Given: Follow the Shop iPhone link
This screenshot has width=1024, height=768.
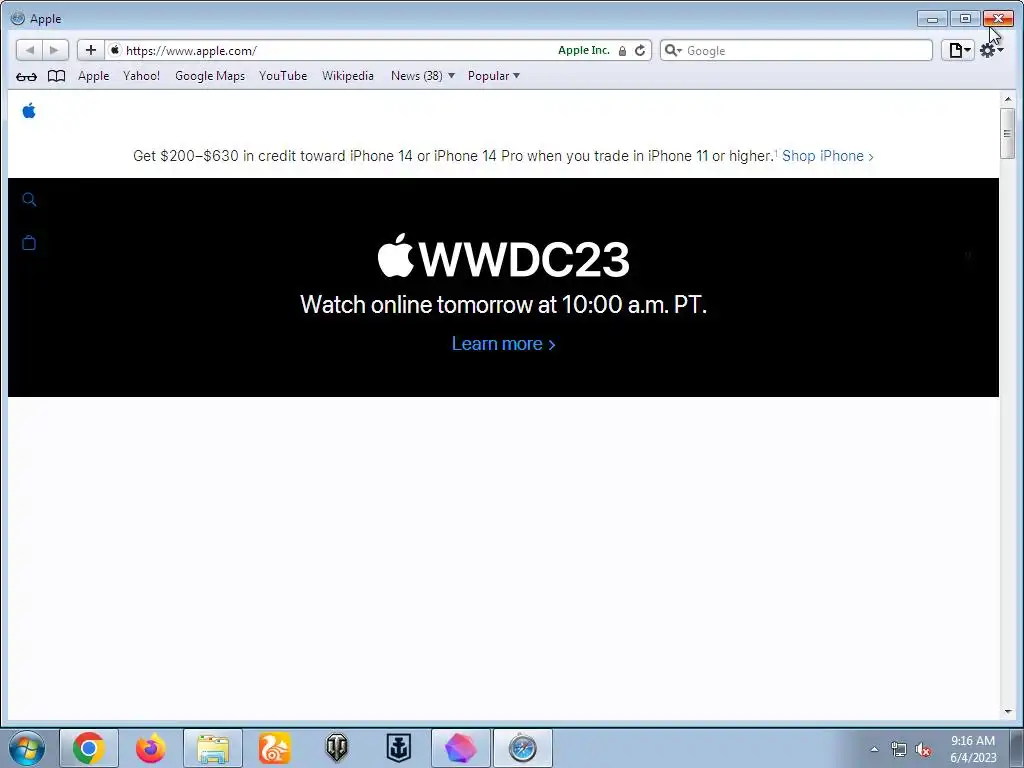Looking at the screenshot, I should click(827, 156).
